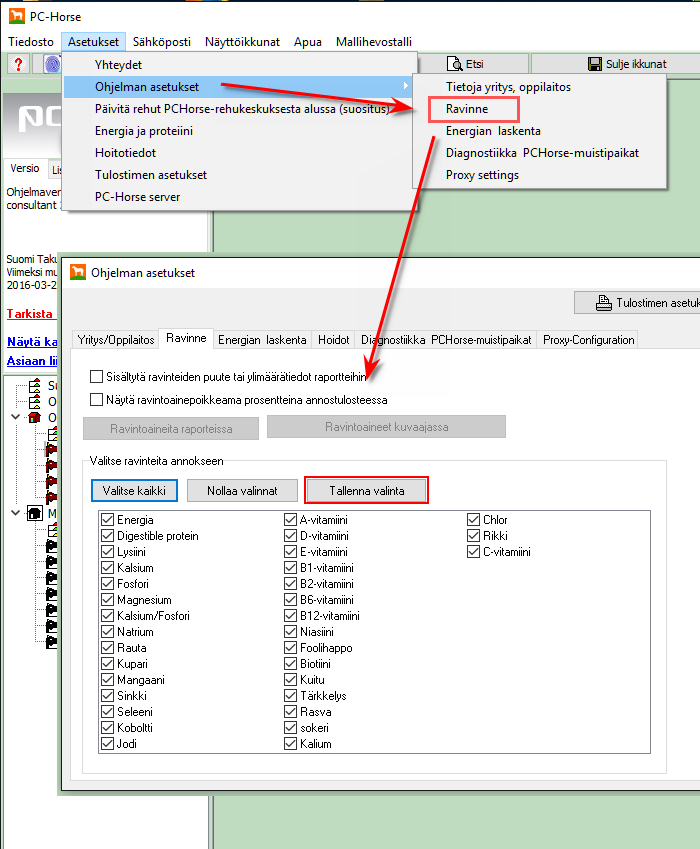700x849 pixels.
Task: Select the black stable icon in the tree
Action: [x=33, y=513]
